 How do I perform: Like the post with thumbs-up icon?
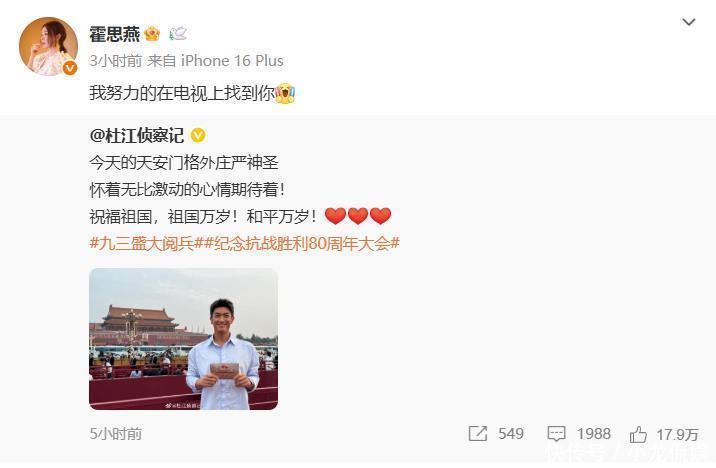pyautogui.click(x=638, y=434)
